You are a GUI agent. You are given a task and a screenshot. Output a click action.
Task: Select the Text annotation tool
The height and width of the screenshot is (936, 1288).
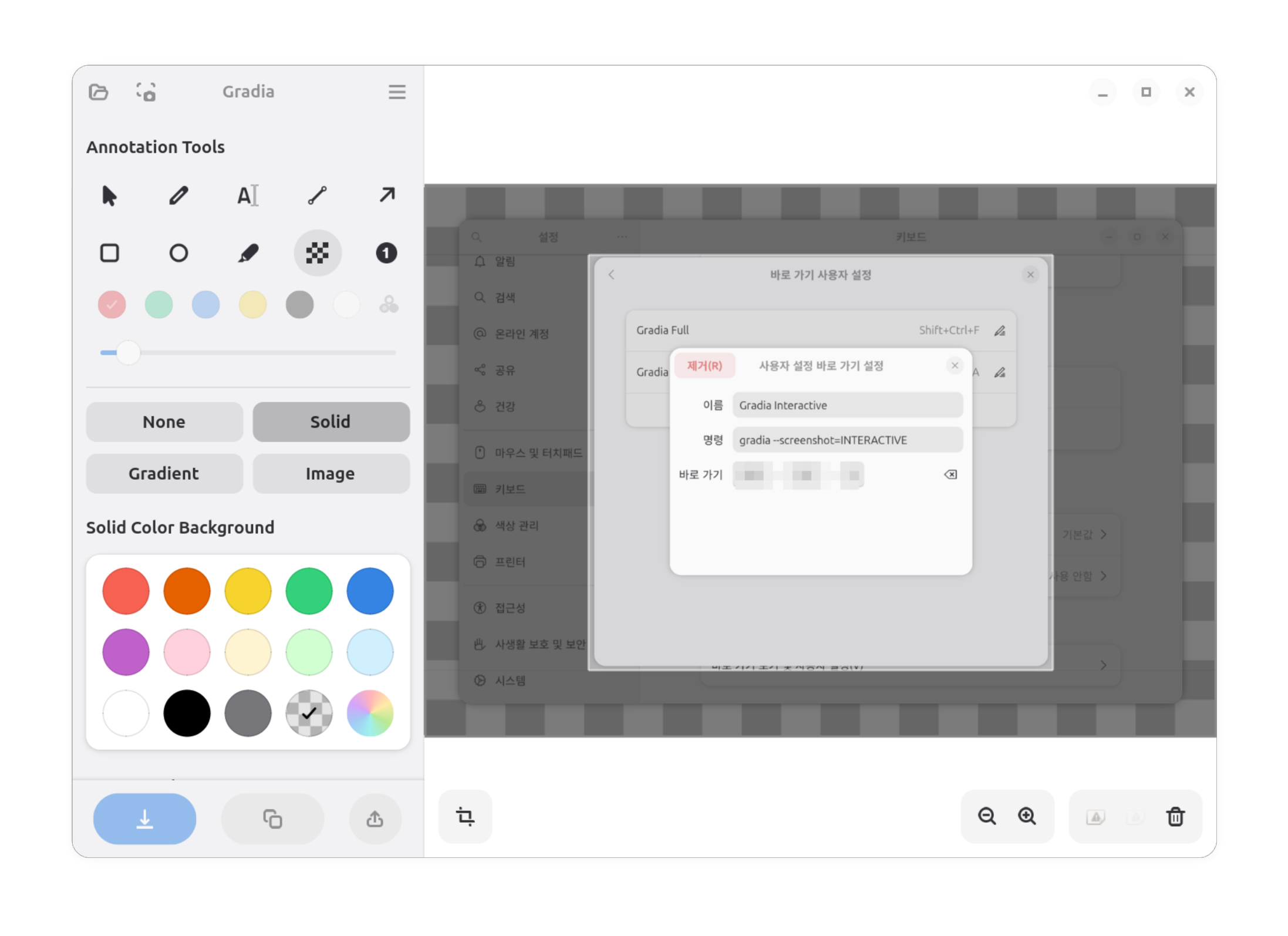click(248, 196)
